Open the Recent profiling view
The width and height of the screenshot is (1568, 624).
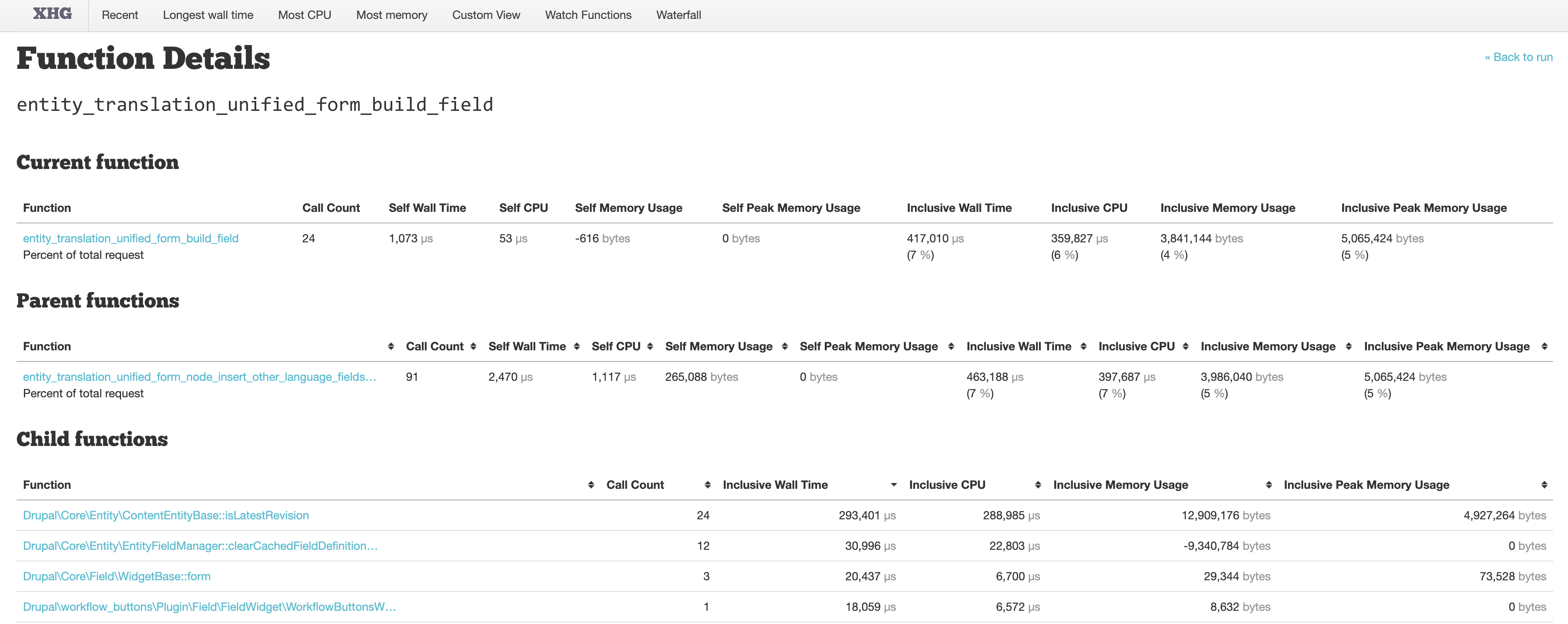(119, 14)
